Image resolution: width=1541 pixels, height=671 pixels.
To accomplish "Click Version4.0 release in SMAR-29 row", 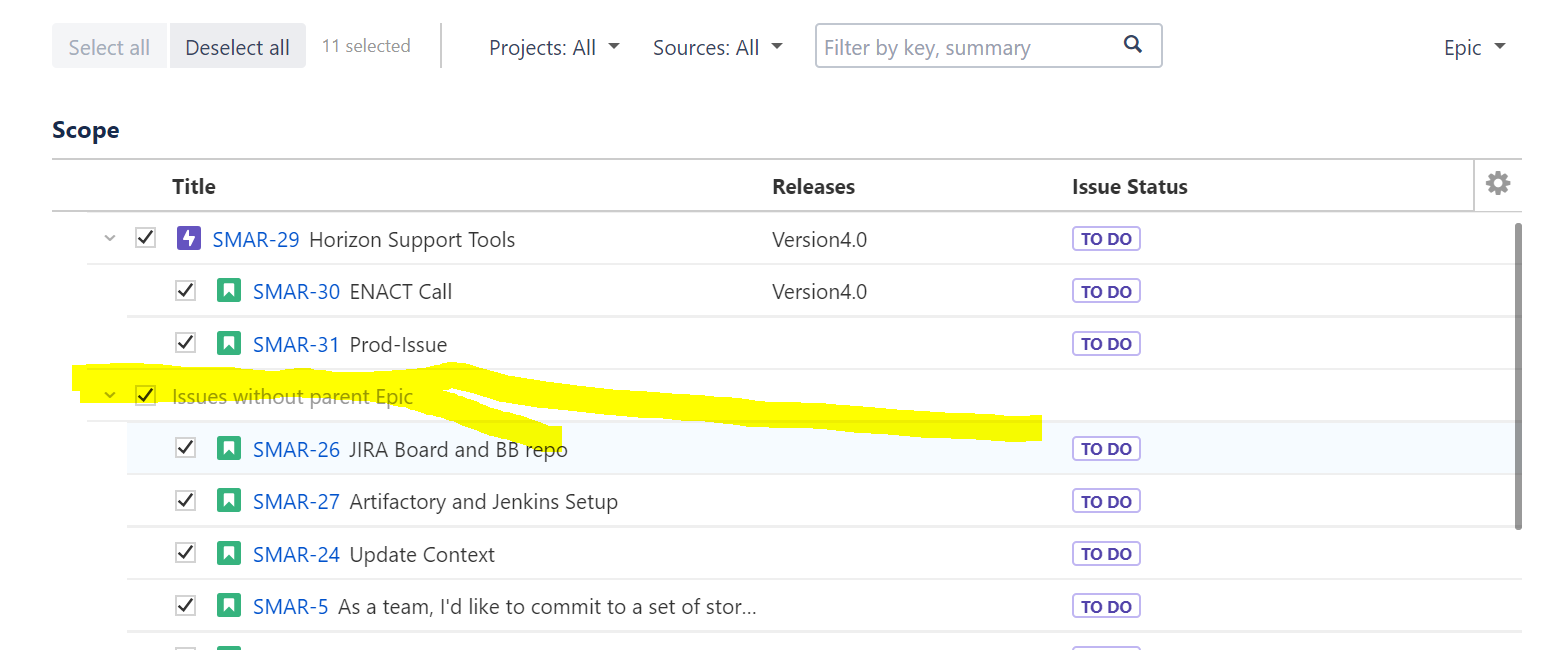I will pyautogui.click(x=819, y=239).
